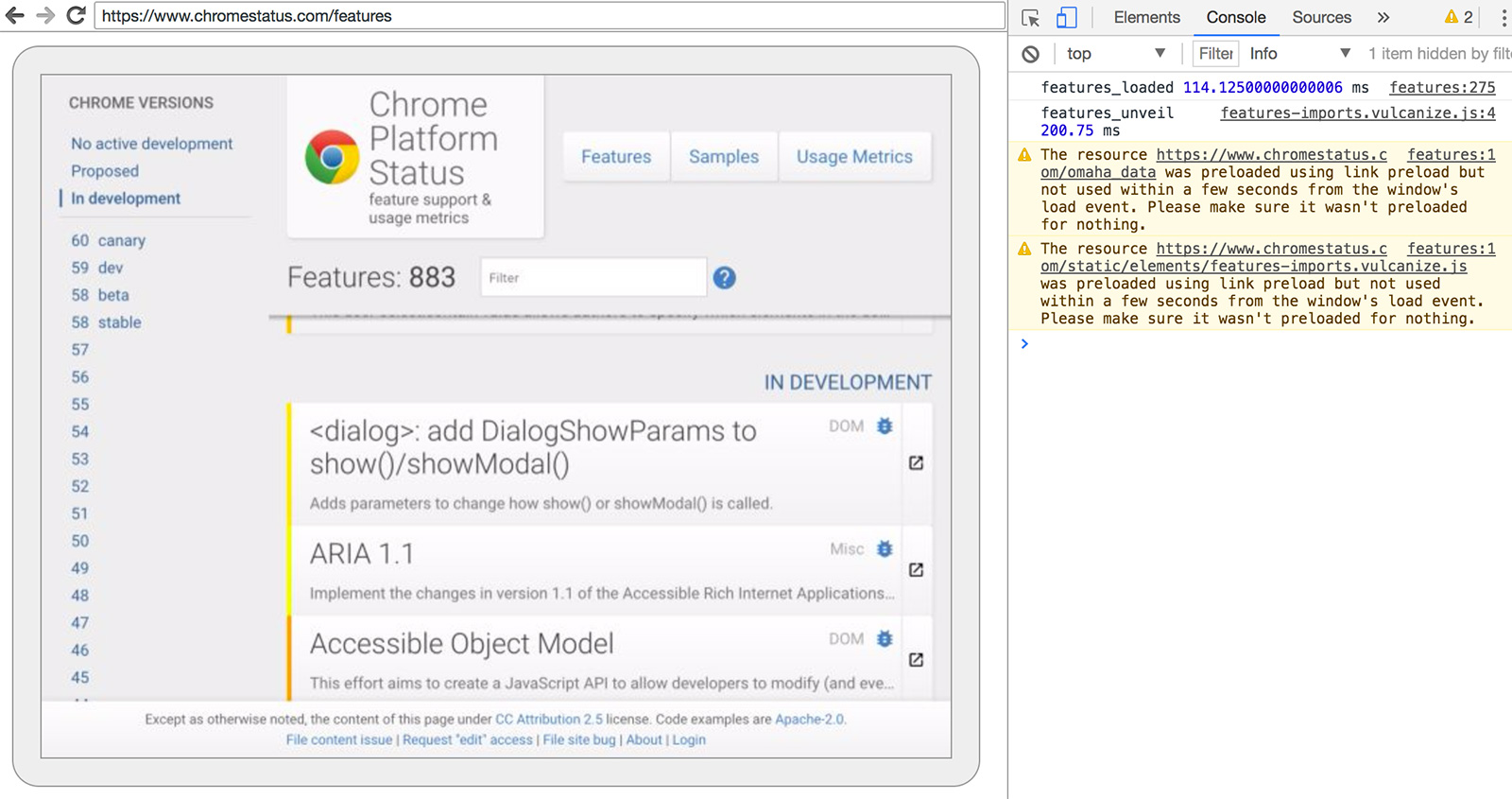
Task: Click the CC Attribution 2.5 link
Action: (x=548, y=720)
